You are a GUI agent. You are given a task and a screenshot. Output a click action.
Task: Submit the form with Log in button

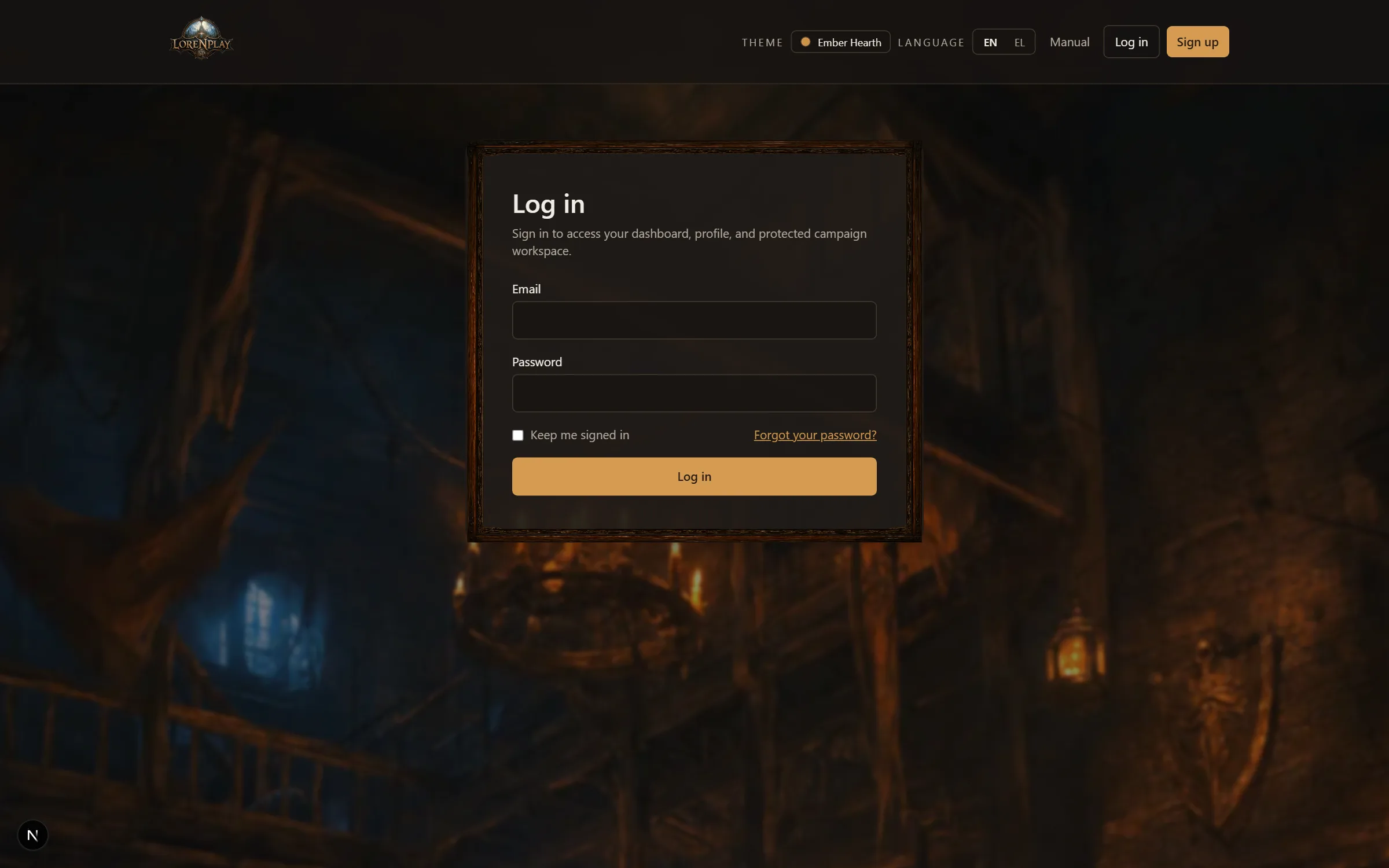pos(694,476)
